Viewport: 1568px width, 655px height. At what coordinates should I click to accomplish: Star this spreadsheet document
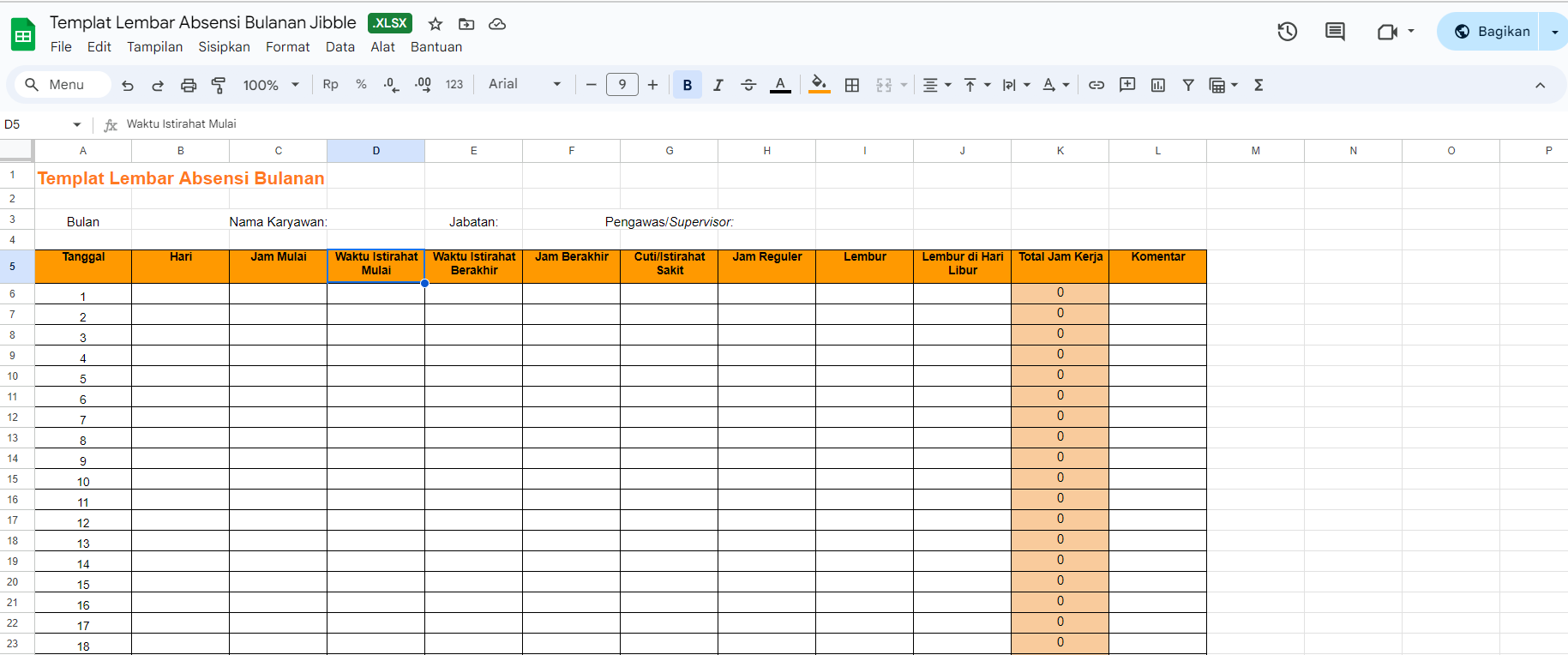[436, 24]
